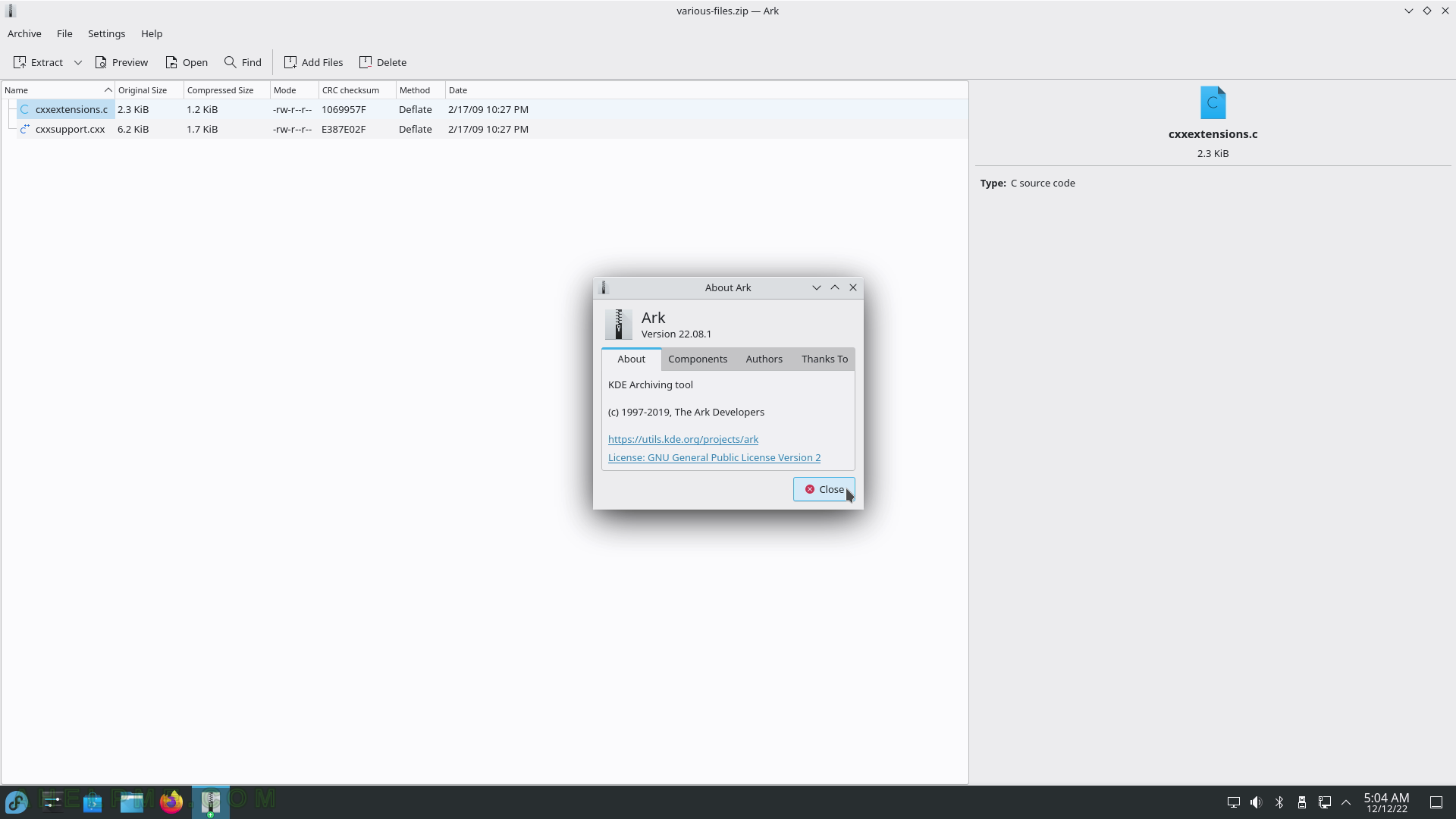Click the Delete toolbar button
The image size is (1456, 819).
(x=383, y=62)
